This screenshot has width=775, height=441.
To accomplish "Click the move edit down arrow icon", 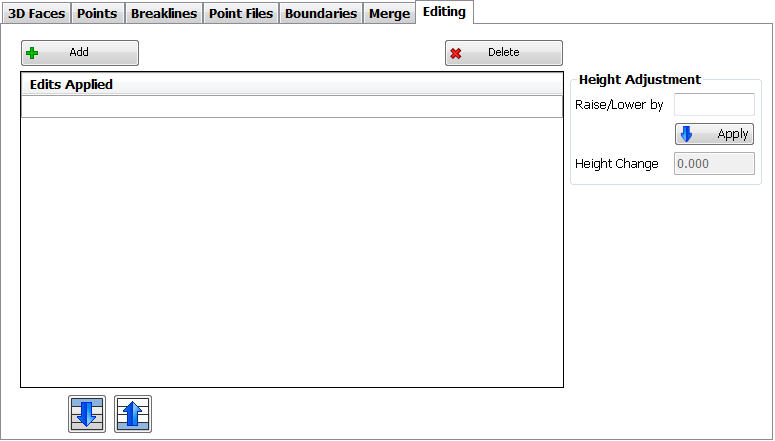I will (x=87, y=414).
